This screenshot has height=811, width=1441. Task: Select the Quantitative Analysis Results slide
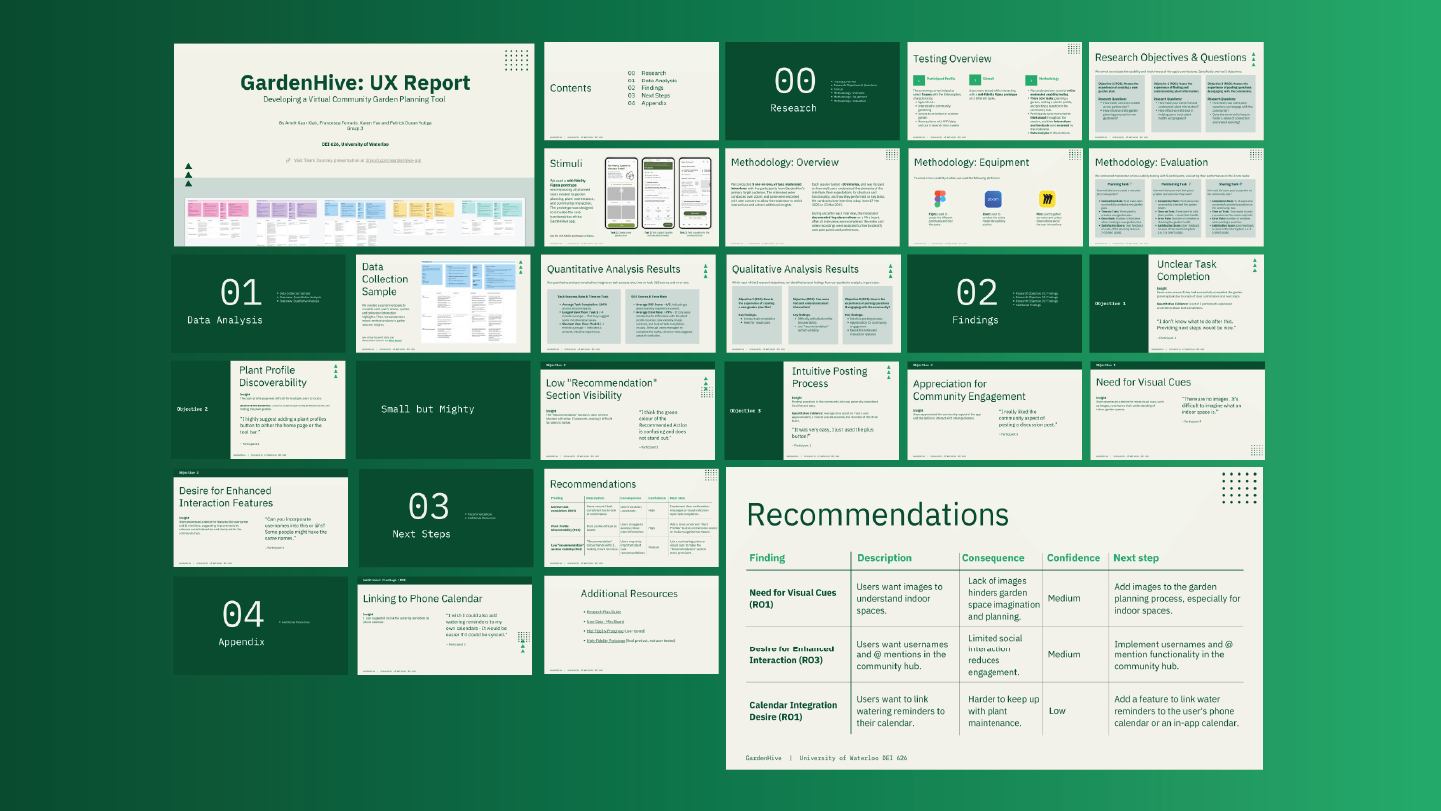tap(630, 303)
